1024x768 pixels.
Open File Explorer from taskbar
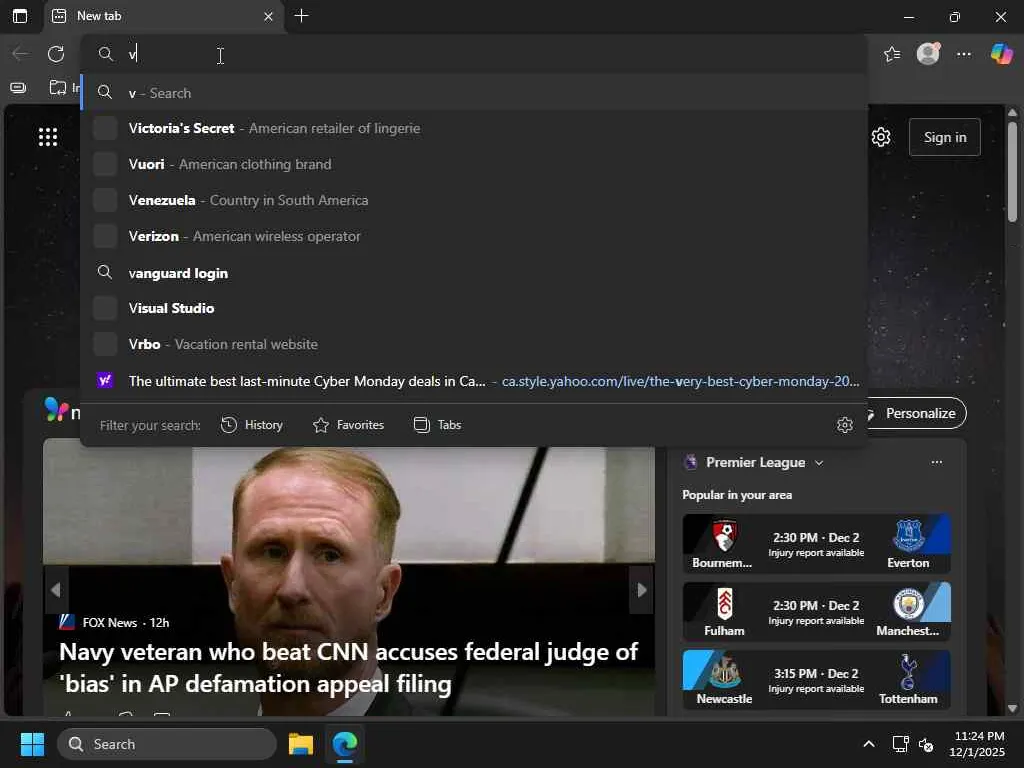pyautogui.click(x=301, y=744)
